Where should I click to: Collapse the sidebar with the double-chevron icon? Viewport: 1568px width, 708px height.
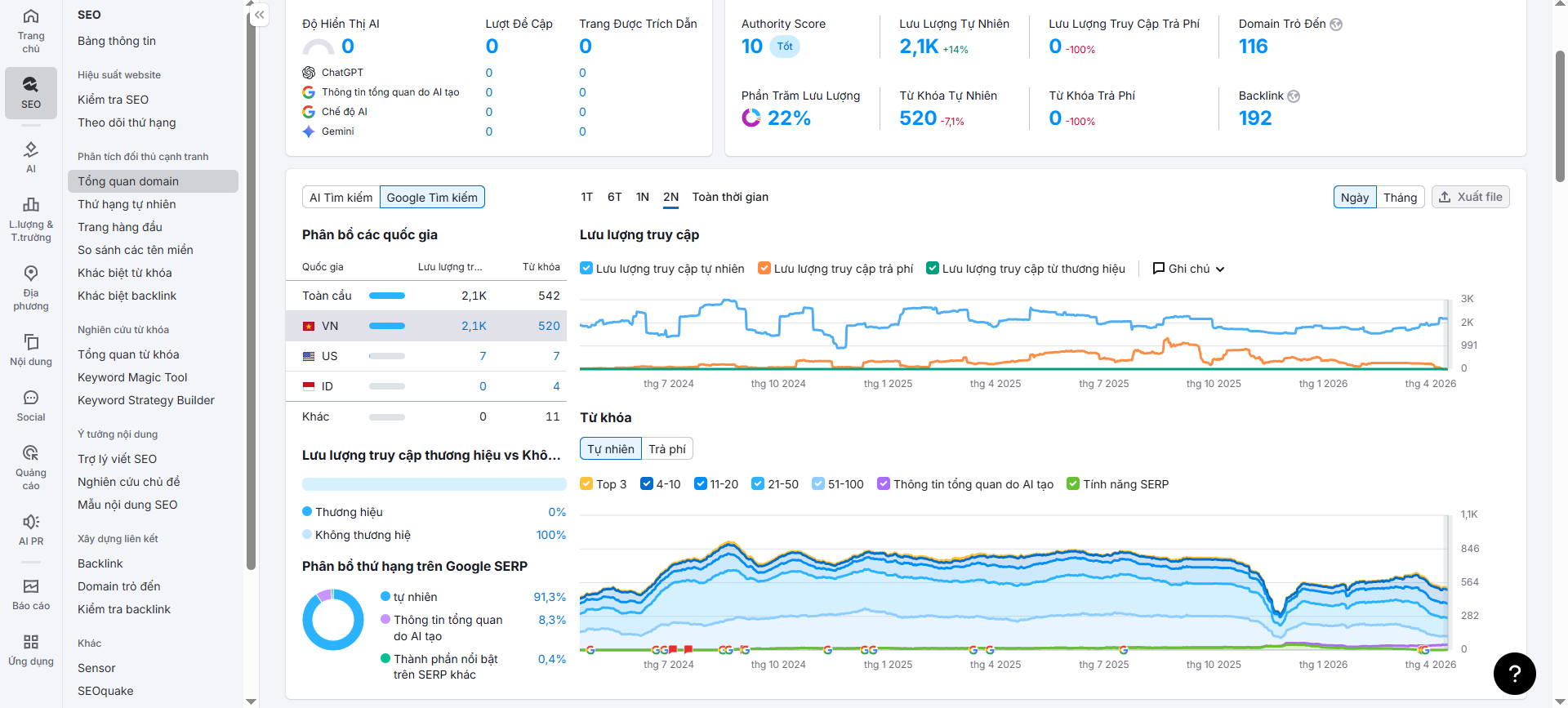point(259,15)
